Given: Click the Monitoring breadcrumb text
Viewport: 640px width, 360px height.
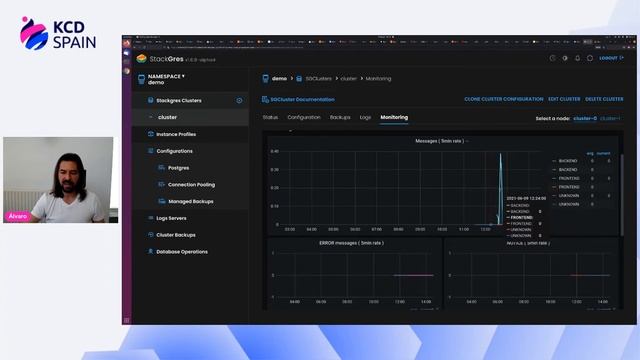Looking at the screenshot, I should 378,78.
